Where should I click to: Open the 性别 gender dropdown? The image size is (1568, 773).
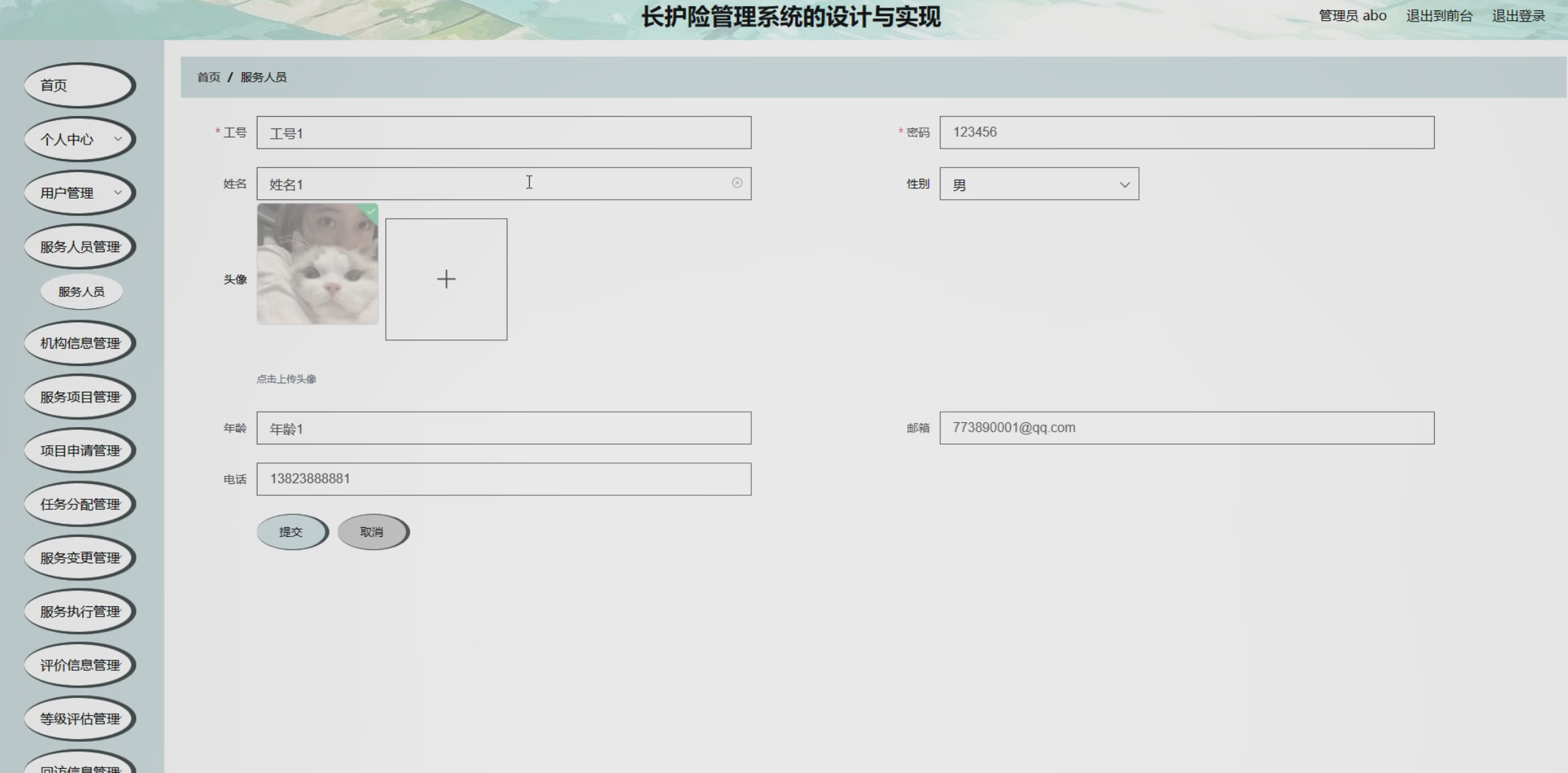1038,184
